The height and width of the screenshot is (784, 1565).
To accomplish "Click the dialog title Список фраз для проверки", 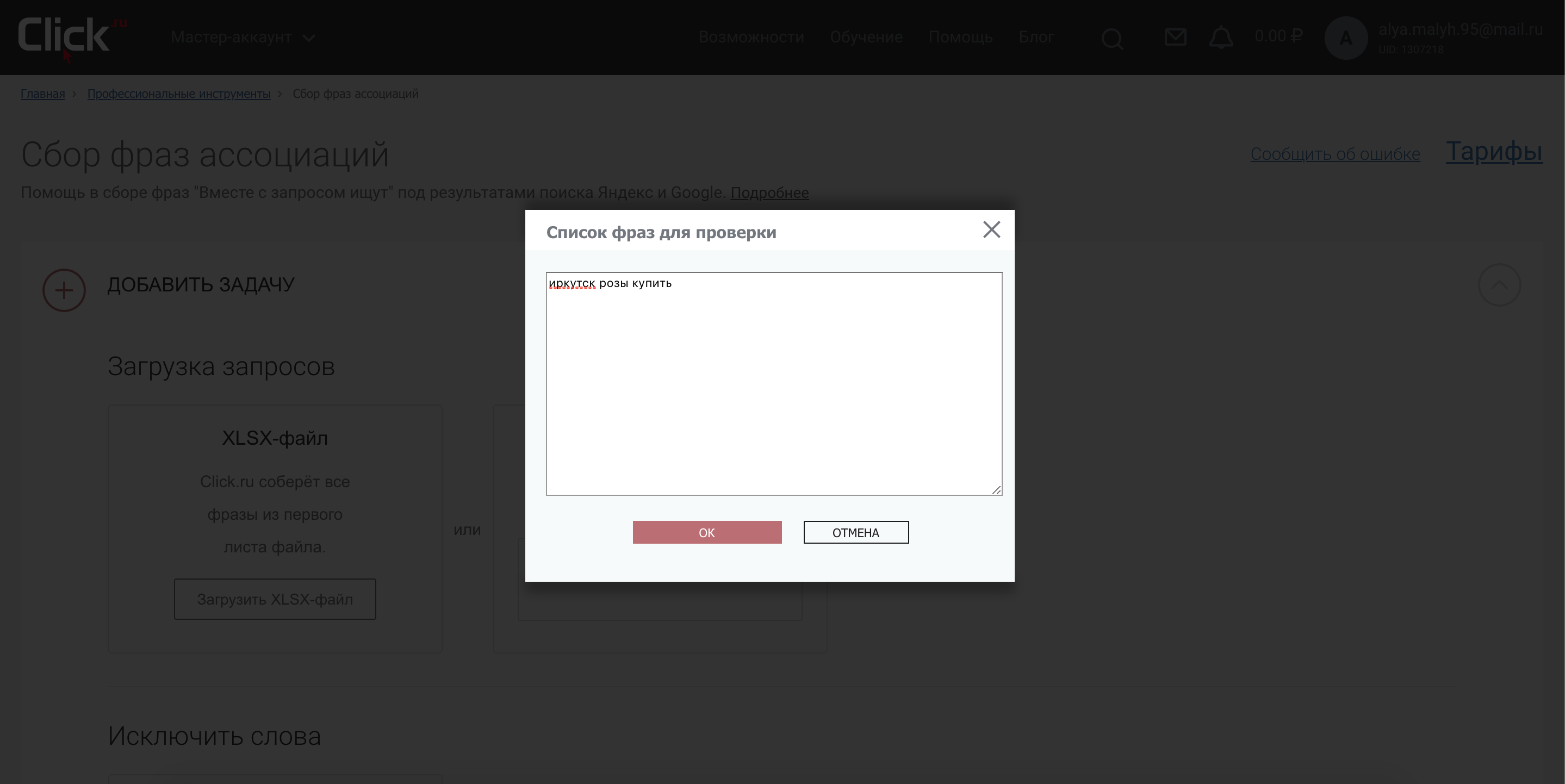I will pyautogui.click(x=661, y=233).
